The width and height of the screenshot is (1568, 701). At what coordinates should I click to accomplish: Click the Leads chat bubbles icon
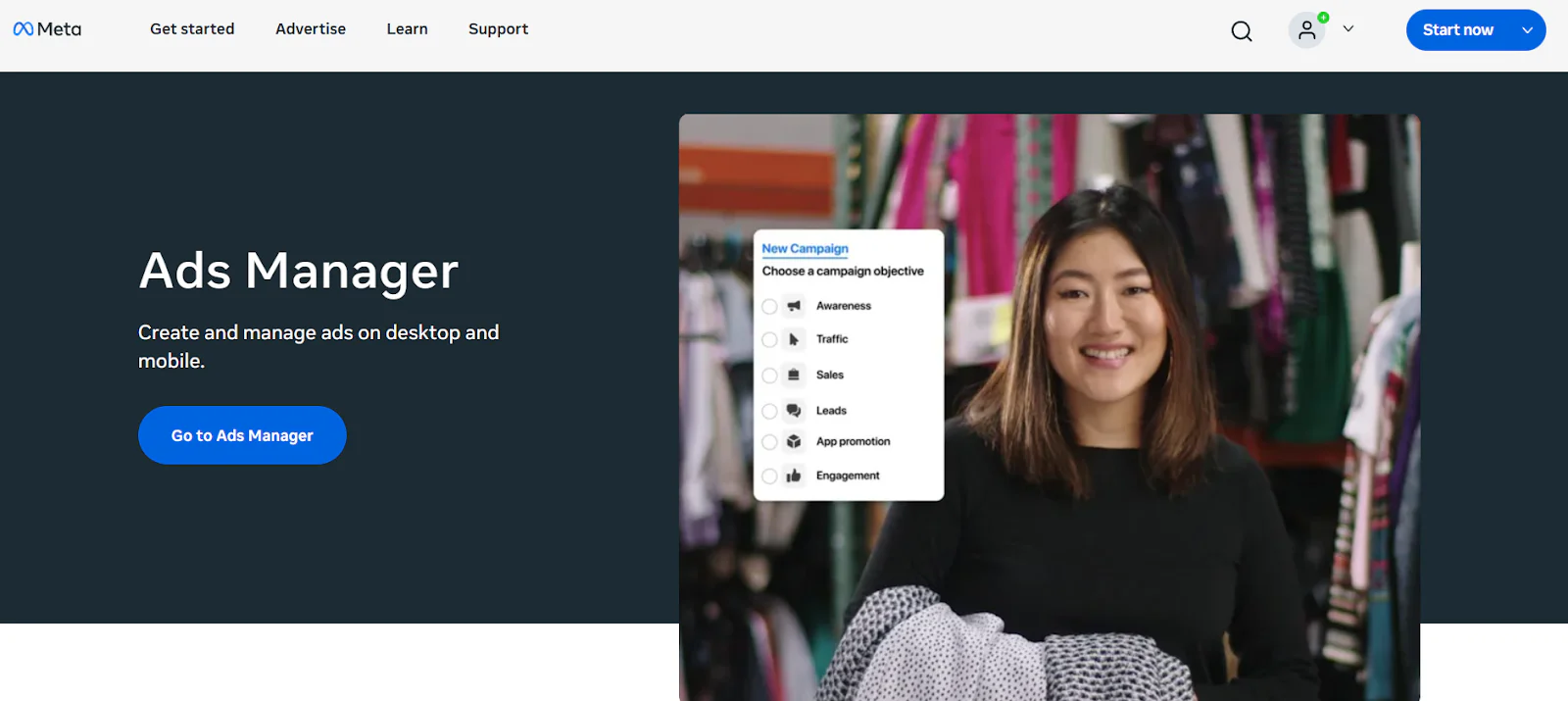[794, 411]
